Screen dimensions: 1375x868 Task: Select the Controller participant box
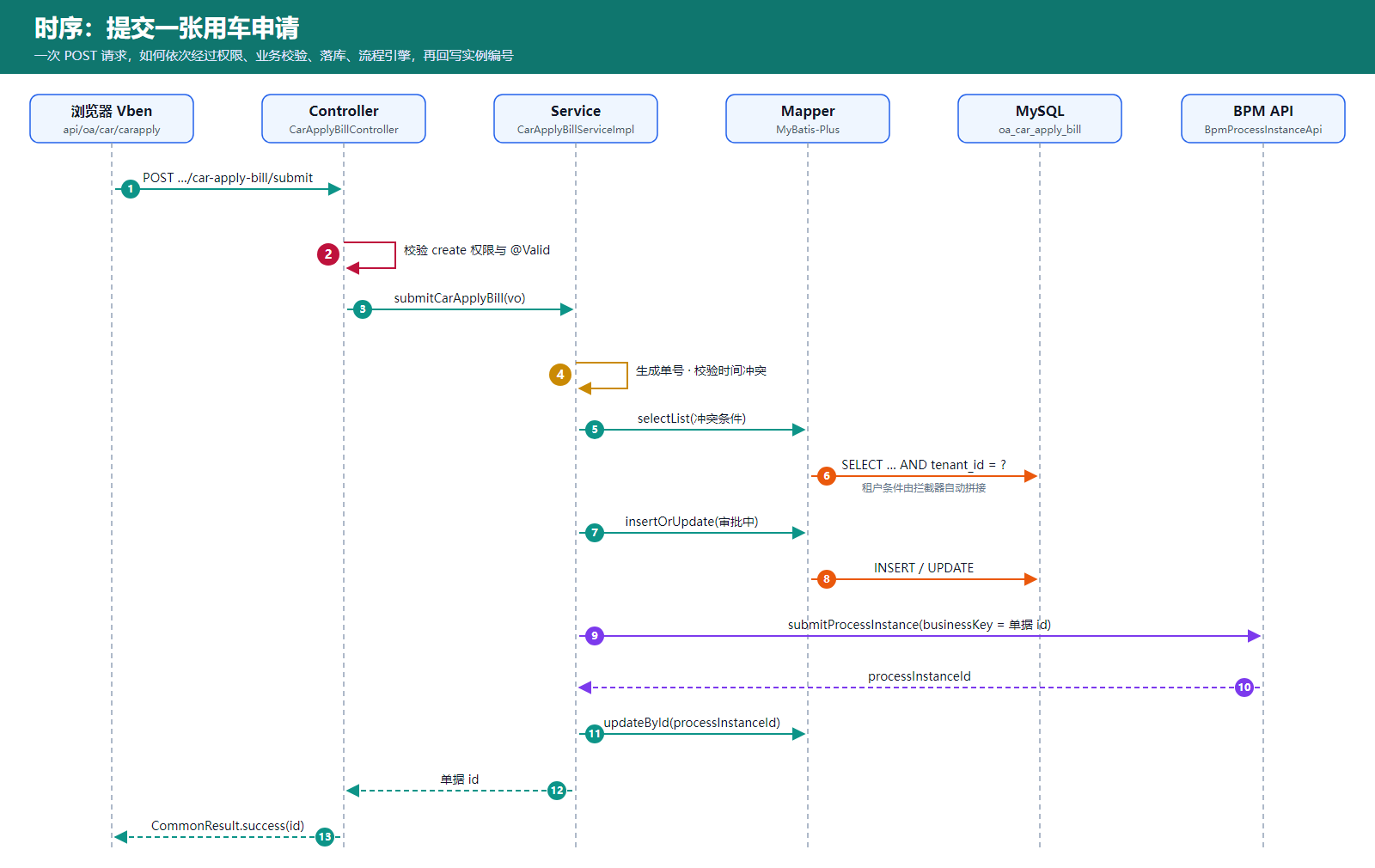344,119
